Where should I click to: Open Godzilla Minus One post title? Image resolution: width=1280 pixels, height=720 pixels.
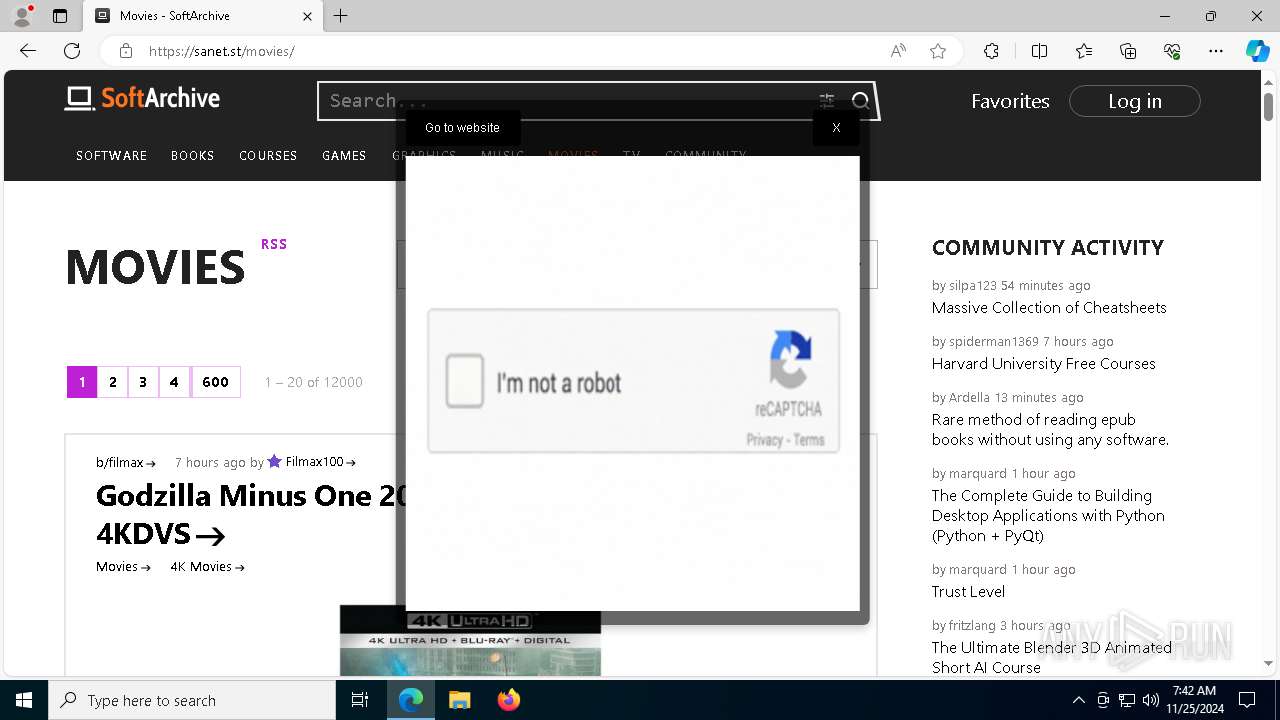250,514
